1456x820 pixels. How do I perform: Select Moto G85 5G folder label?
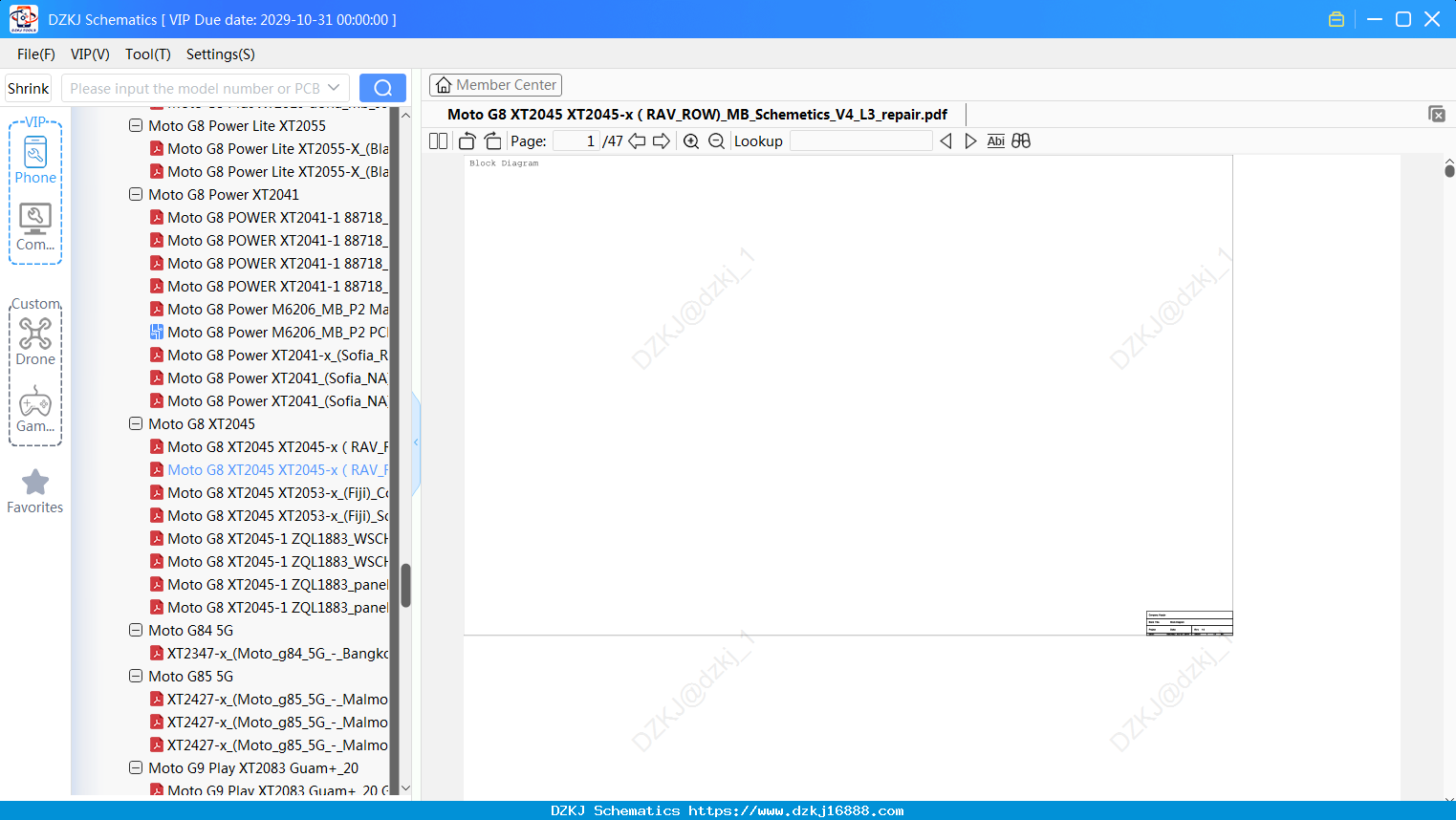coord(190,677)
